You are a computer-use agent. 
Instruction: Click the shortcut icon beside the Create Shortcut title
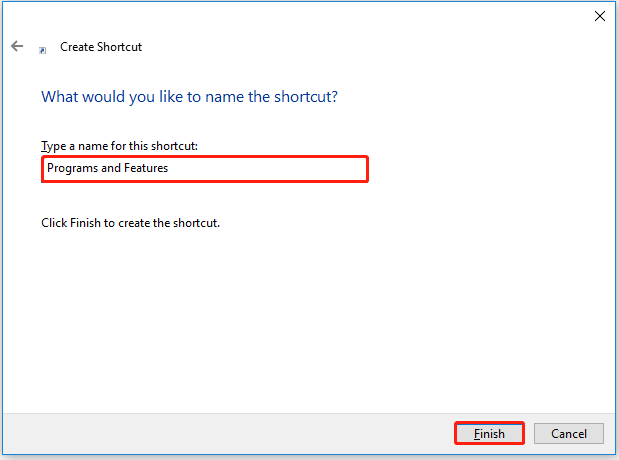42,48
